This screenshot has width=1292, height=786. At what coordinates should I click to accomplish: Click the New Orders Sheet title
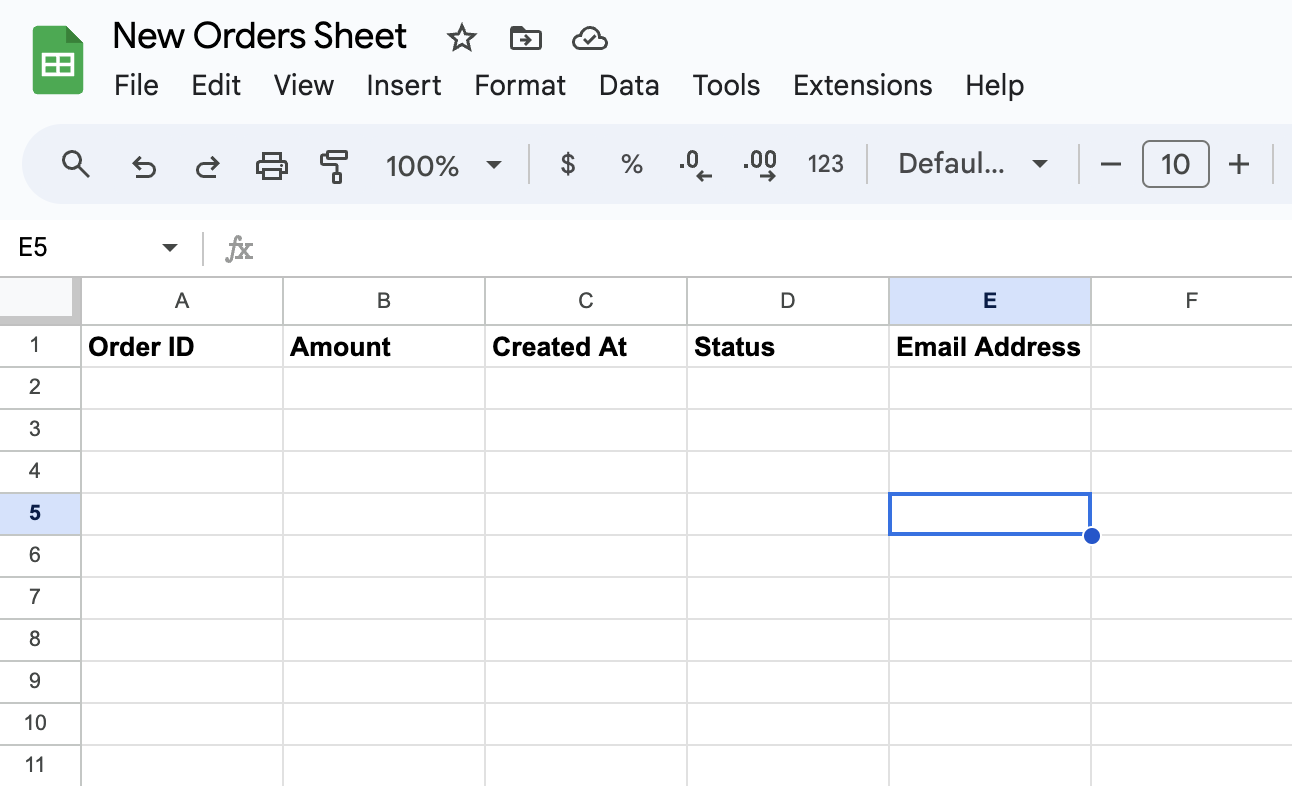[260, 37]
